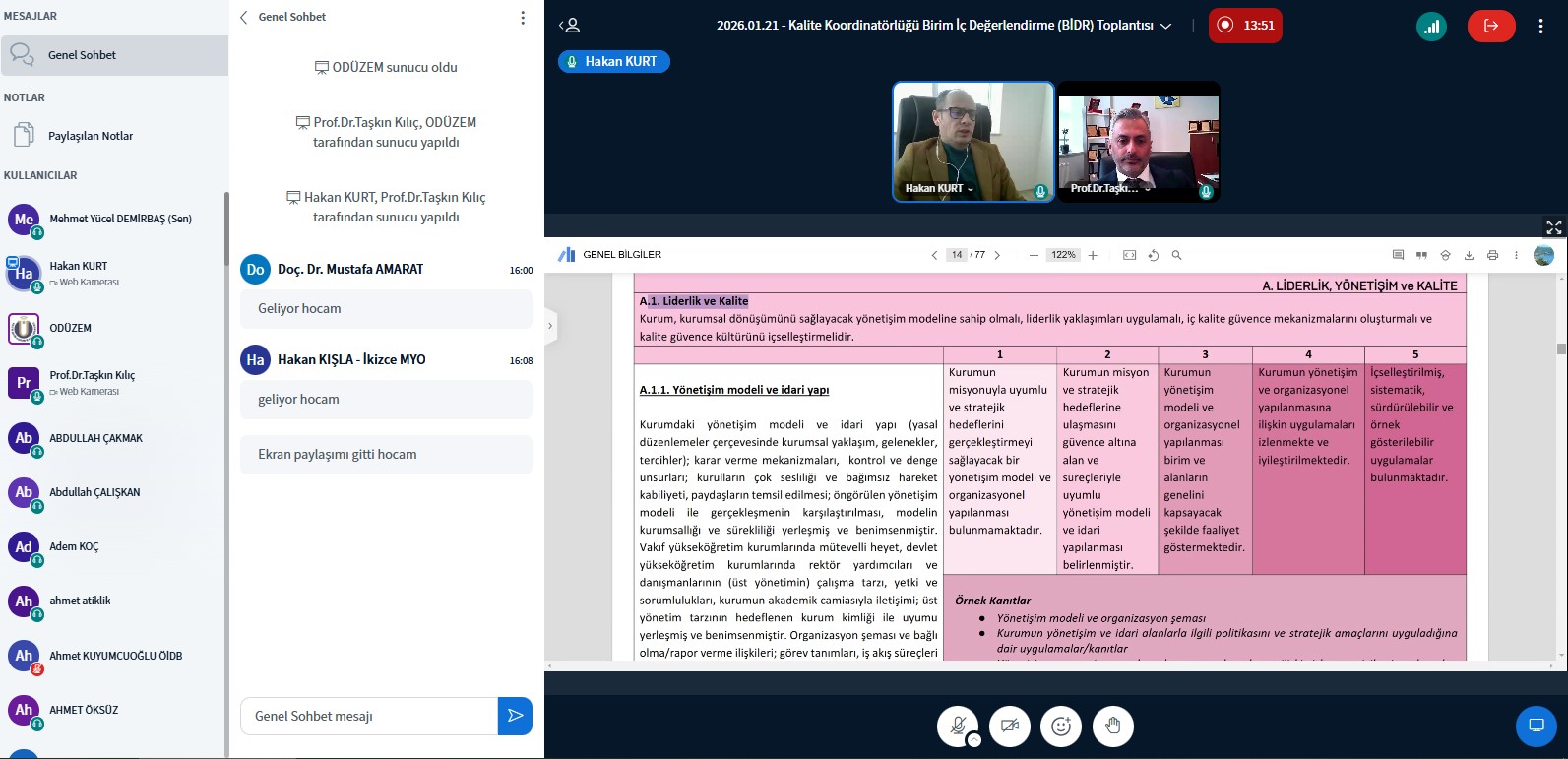This screenshot has width=1568, height=759.
Task: Open Paylaşılan Notlar shared notes
Action: point(91,136)
